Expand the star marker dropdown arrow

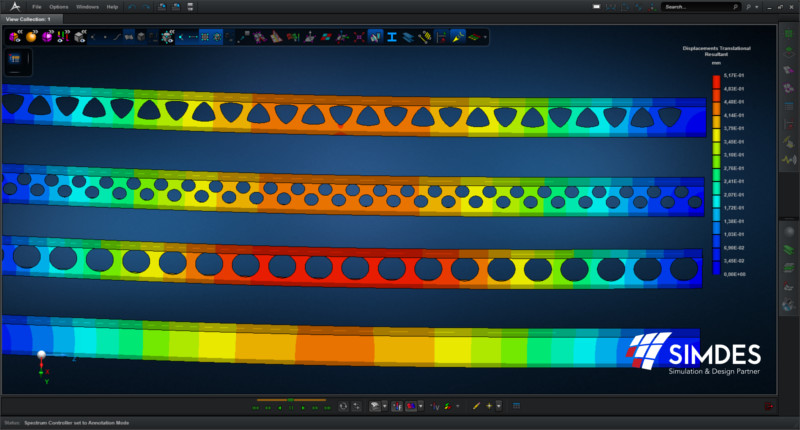click(498, 406)
